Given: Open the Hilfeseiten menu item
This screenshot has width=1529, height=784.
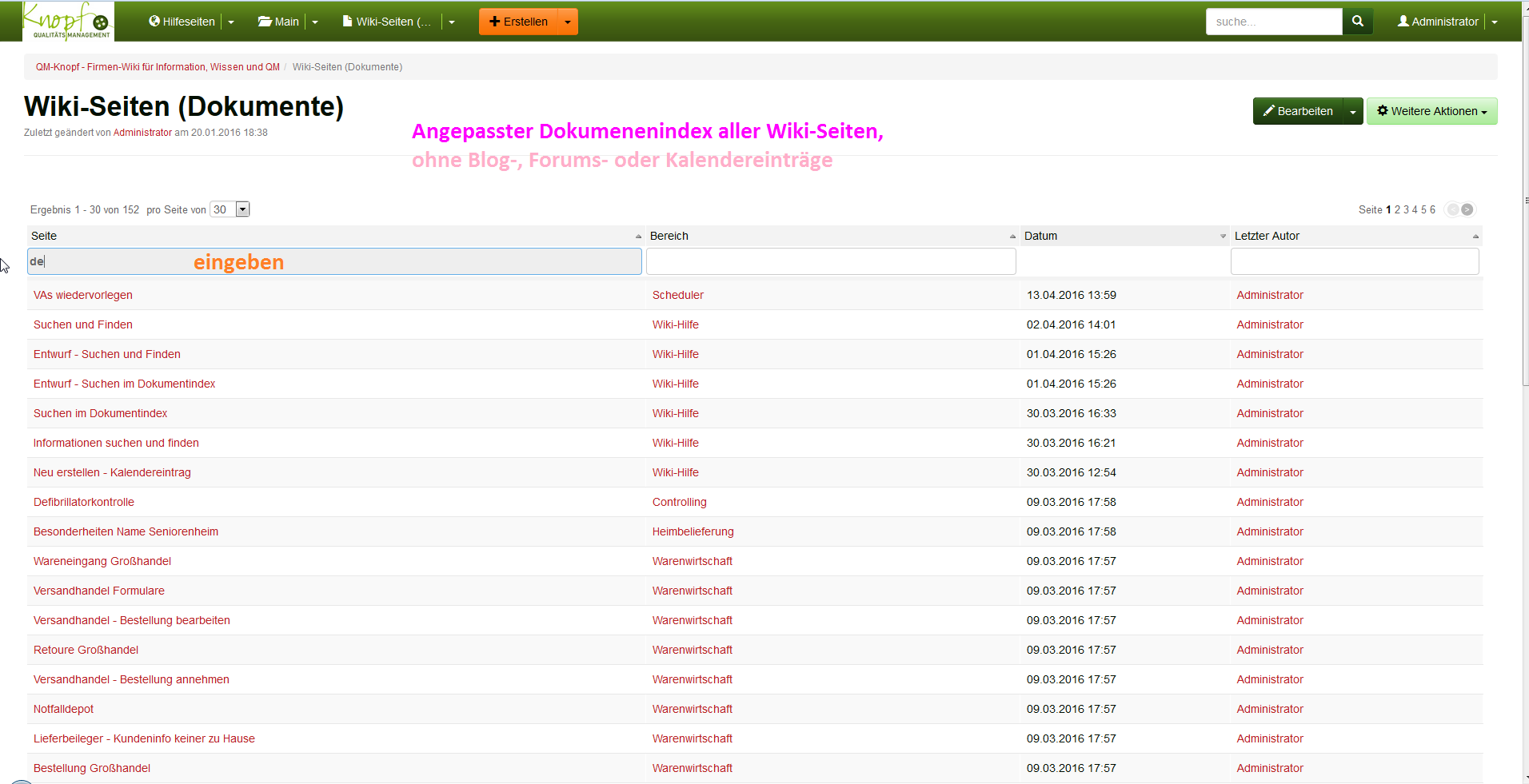Looking at the screenshot, I should (182, 22).
